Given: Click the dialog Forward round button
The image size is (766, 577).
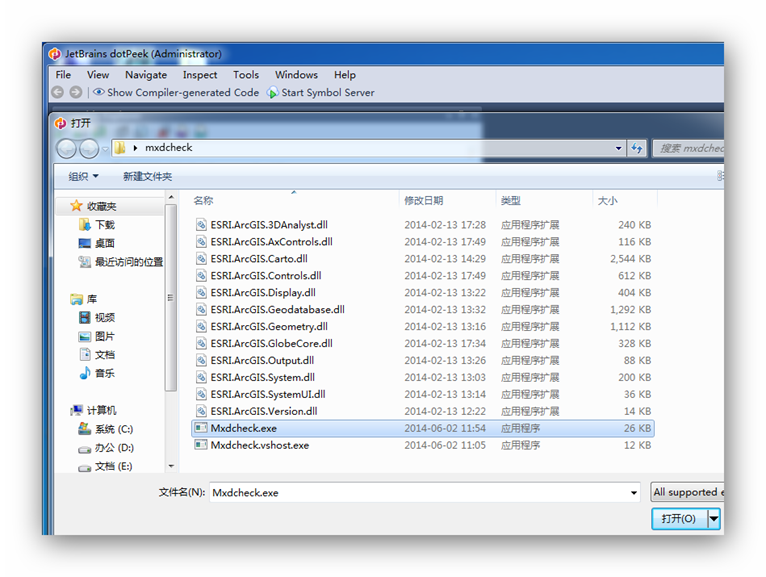Looking at the screenshot, I should coord(89,149).
